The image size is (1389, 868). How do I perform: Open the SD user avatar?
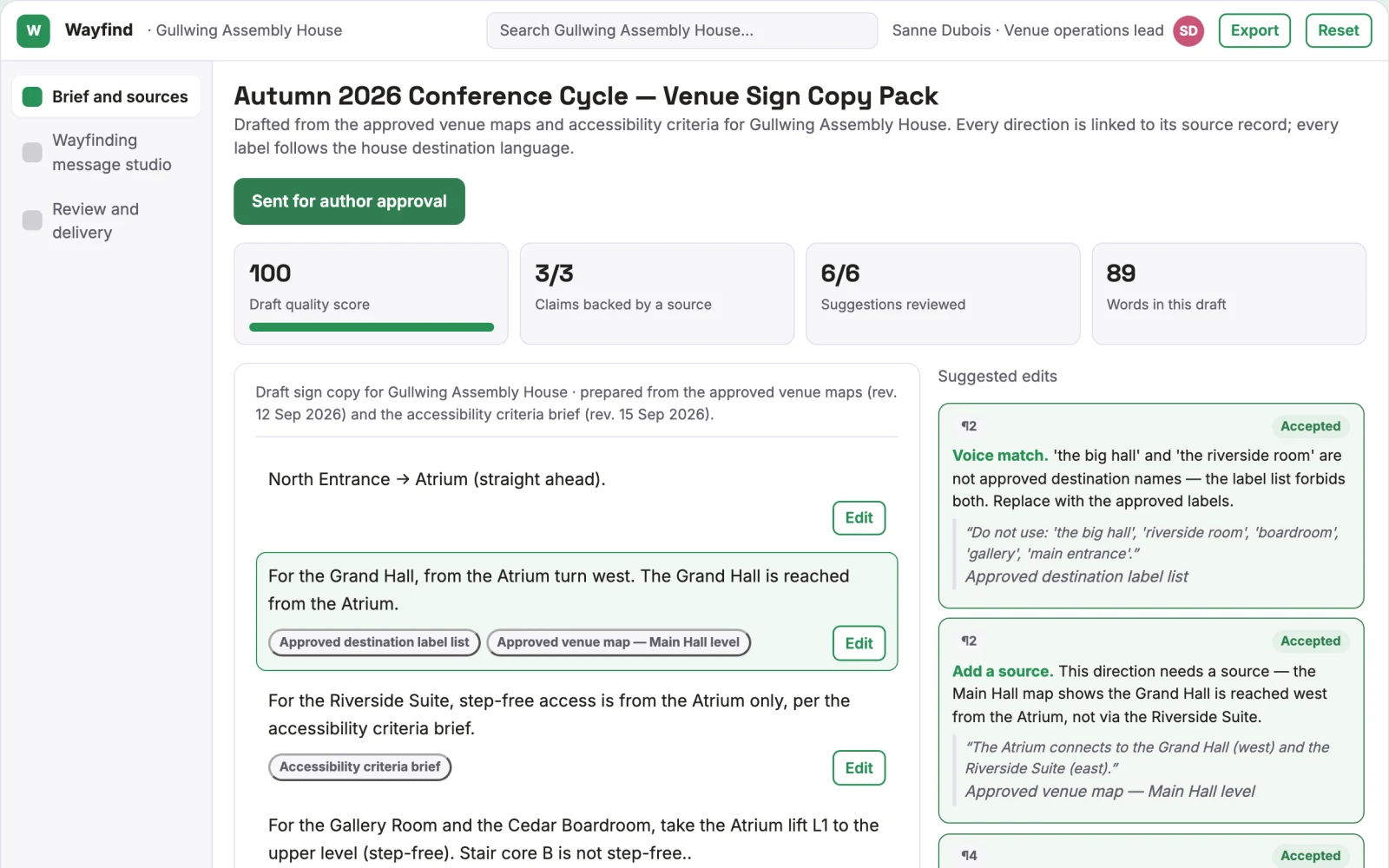click(x=1188, y=30)
